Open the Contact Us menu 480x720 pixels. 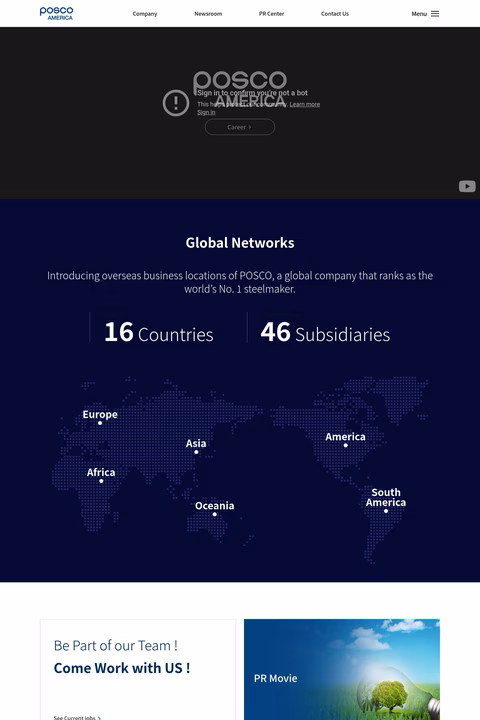335,14
